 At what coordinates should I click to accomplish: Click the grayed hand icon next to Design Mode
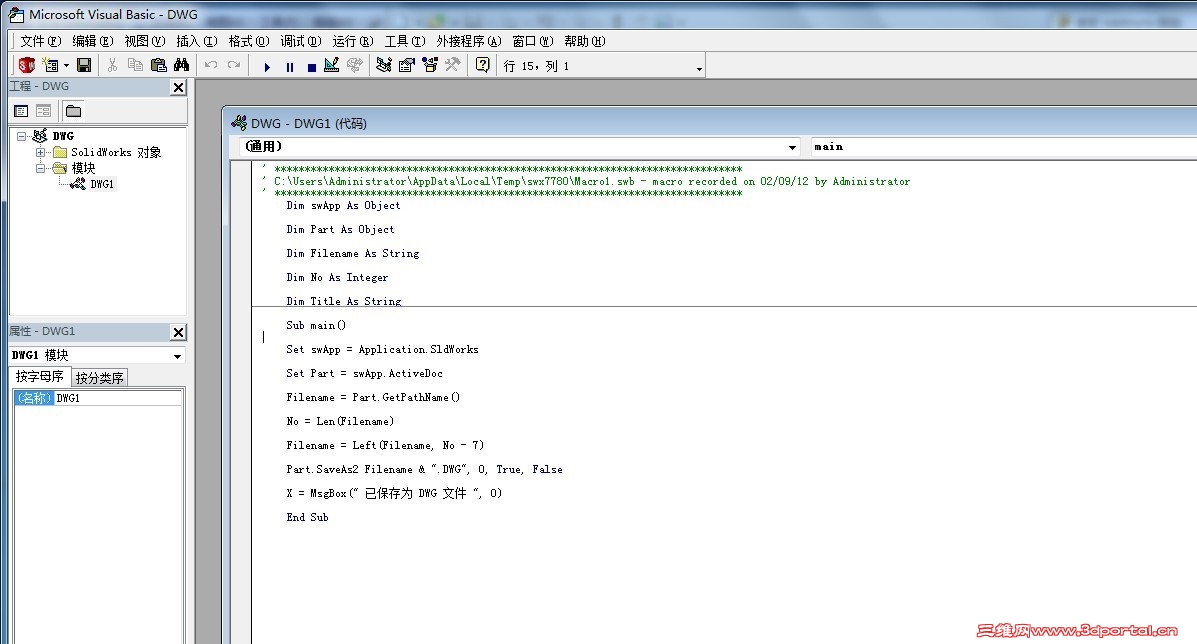pyautogui.click(x=354, y=66)
